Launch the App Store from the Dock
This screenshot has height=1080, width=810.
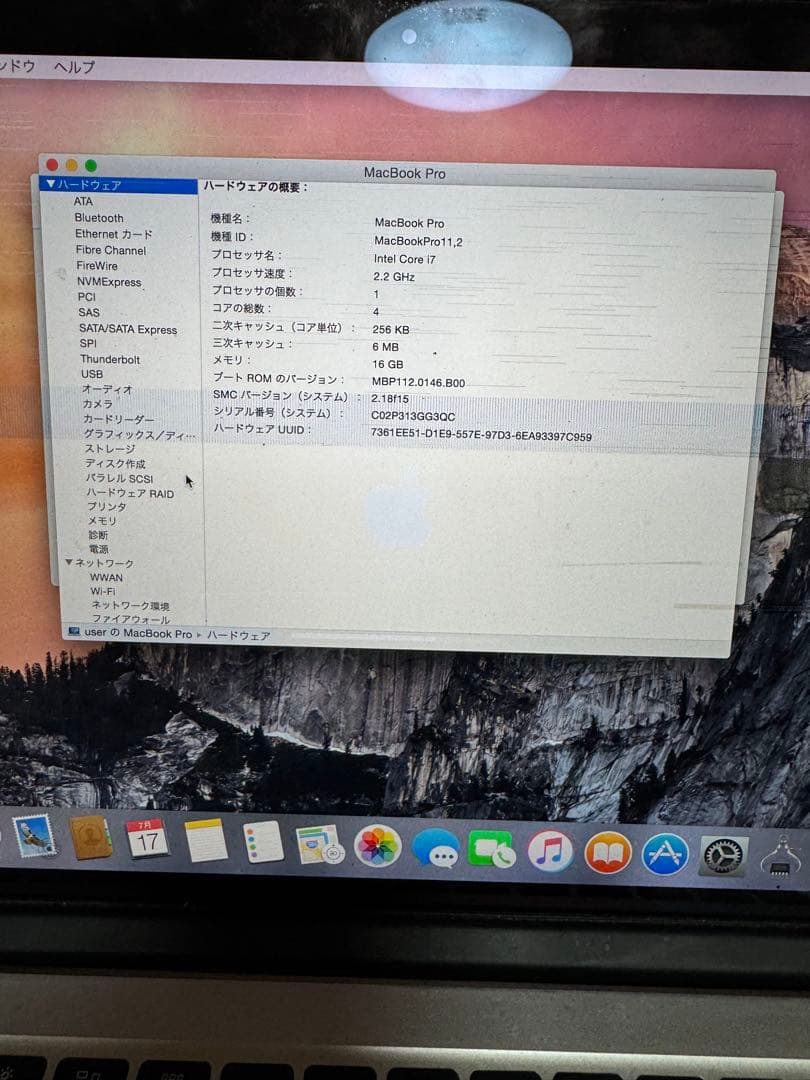coord(665,854)
